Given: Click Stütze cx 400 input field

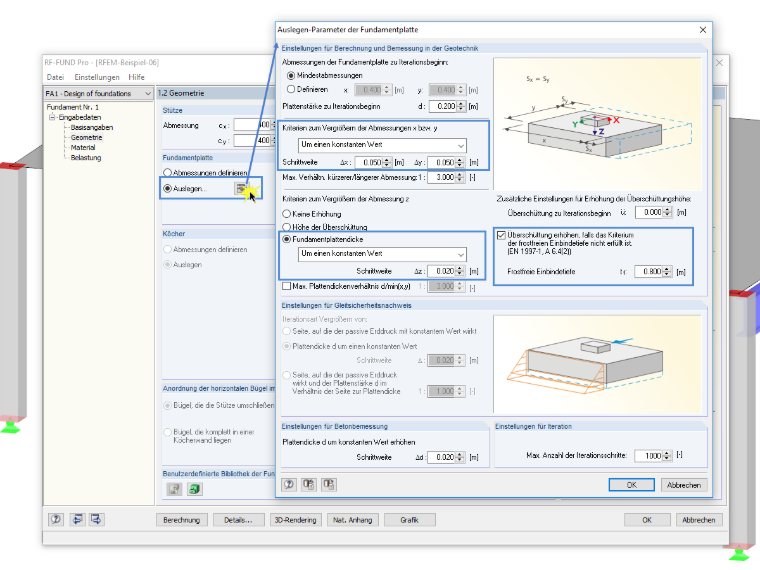Looking at the screenshot, I should click(253, 125).
